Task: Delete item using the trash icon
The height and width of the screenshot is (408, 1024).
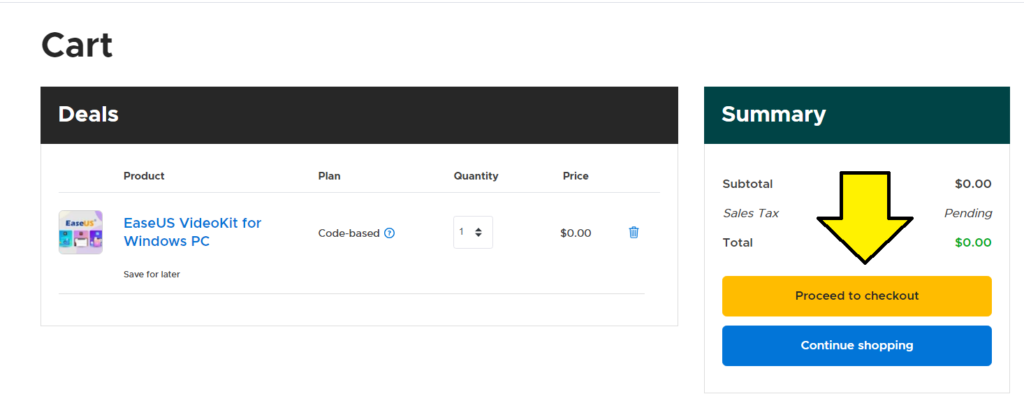Action: [x=633, y=232]
